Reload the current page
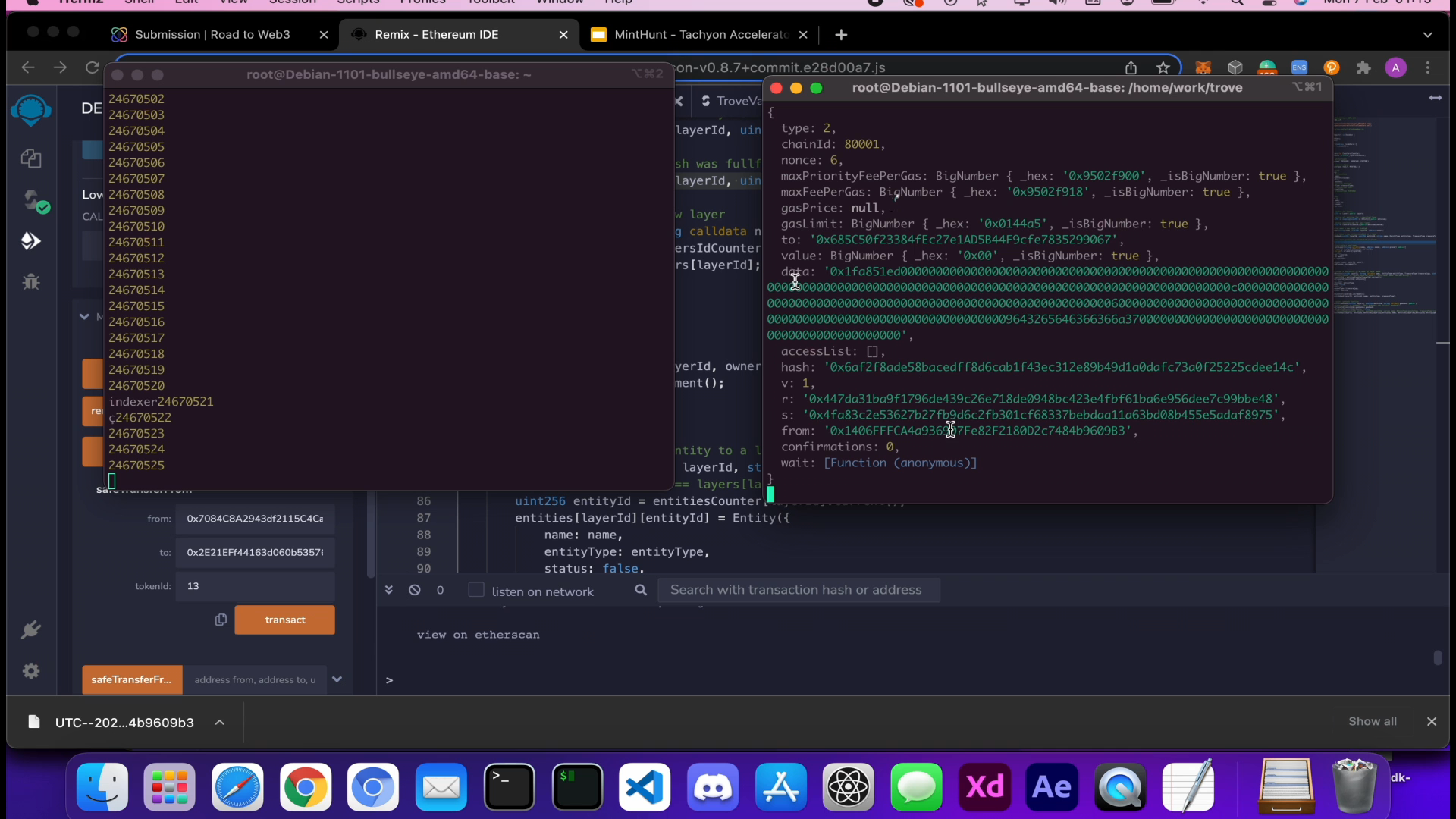The width and height of the screenshot is (1456, 819). [x=92, y=67]
